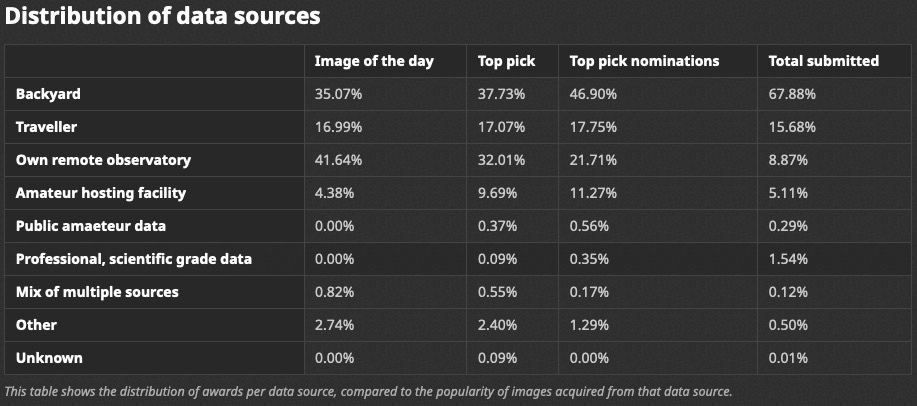Click the 67.88% Total submitted cell
The height and width of the screenshot is (406, 917).
pos(792,94)
